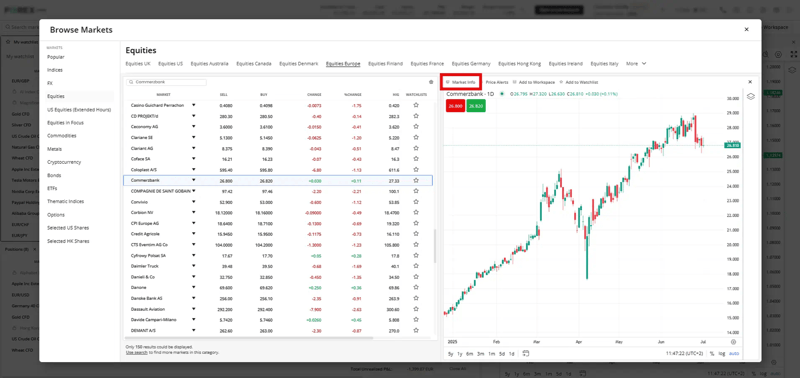Toggle log scale on chart
Screen dimensions: 800x378
coord(721,353)
